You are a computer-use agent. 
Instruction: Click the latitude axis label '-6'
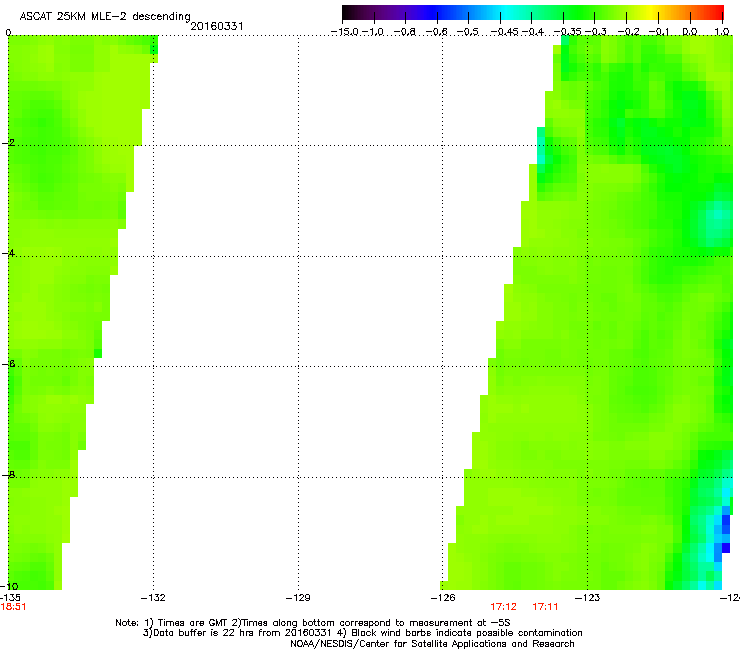pyautogui.click(x=8, y=364)
